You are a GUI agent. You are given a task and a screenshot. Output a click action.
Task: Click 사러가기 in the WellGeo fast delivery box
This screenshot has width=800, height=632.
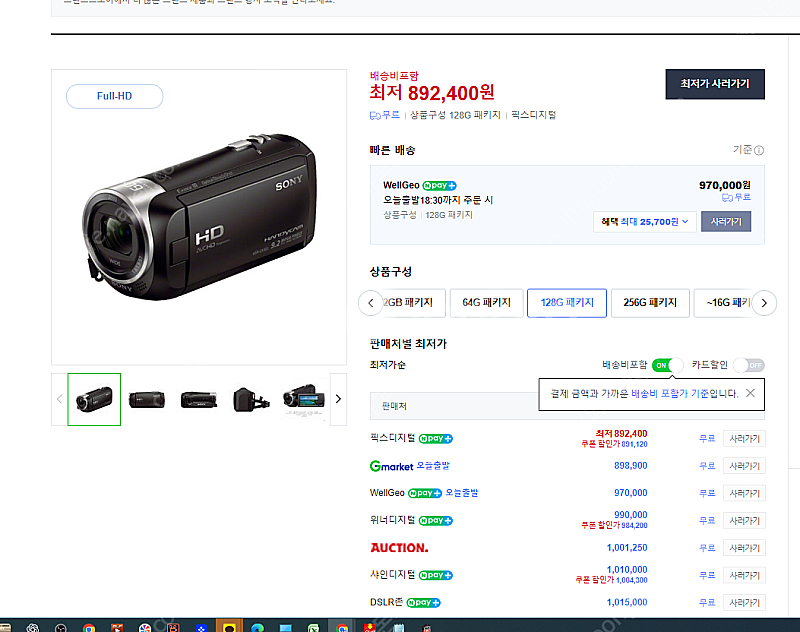point(726,221)
